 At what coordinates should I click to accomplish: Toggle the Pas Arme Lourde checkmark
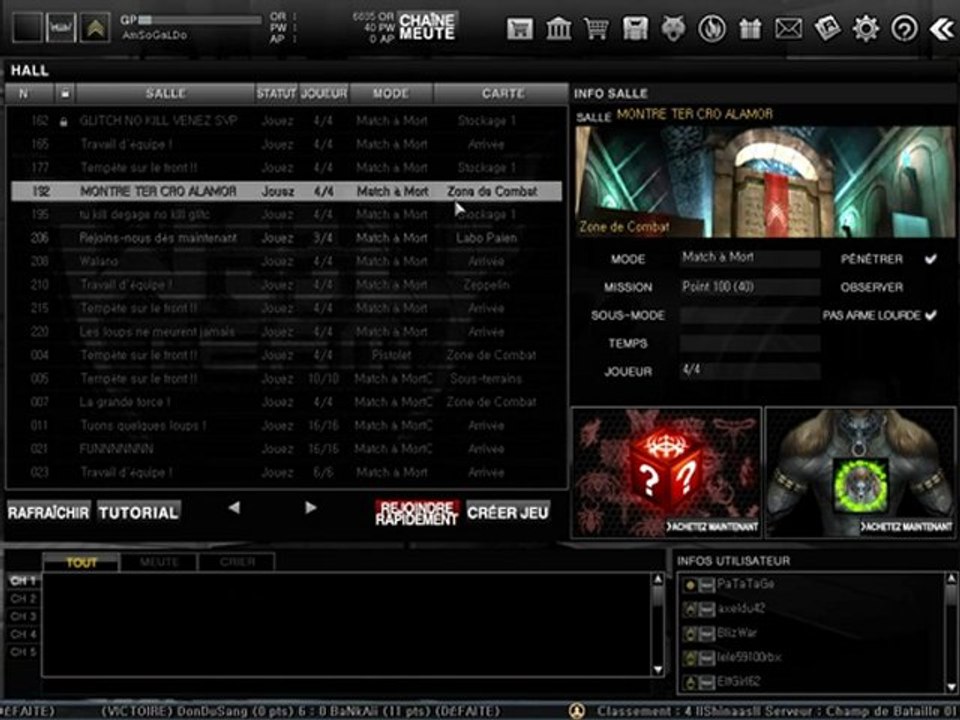(x=930, y=315)
